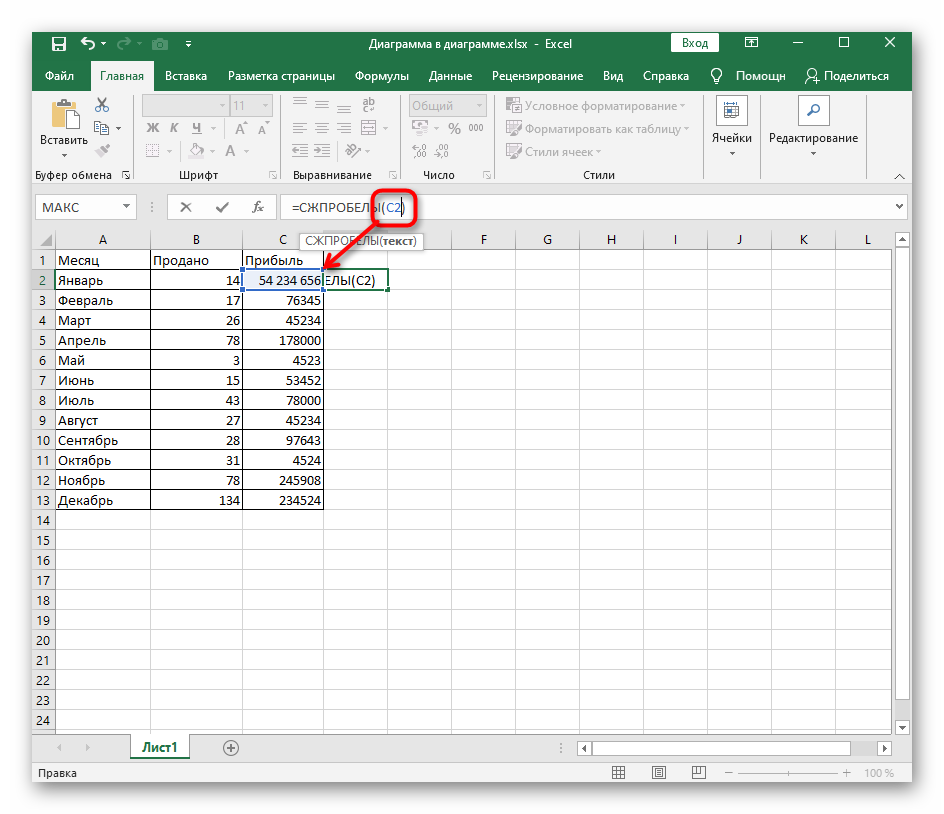The image size is (944, 814).
Task: Click cell B5 containing 78
Action: tap(196, 340)
